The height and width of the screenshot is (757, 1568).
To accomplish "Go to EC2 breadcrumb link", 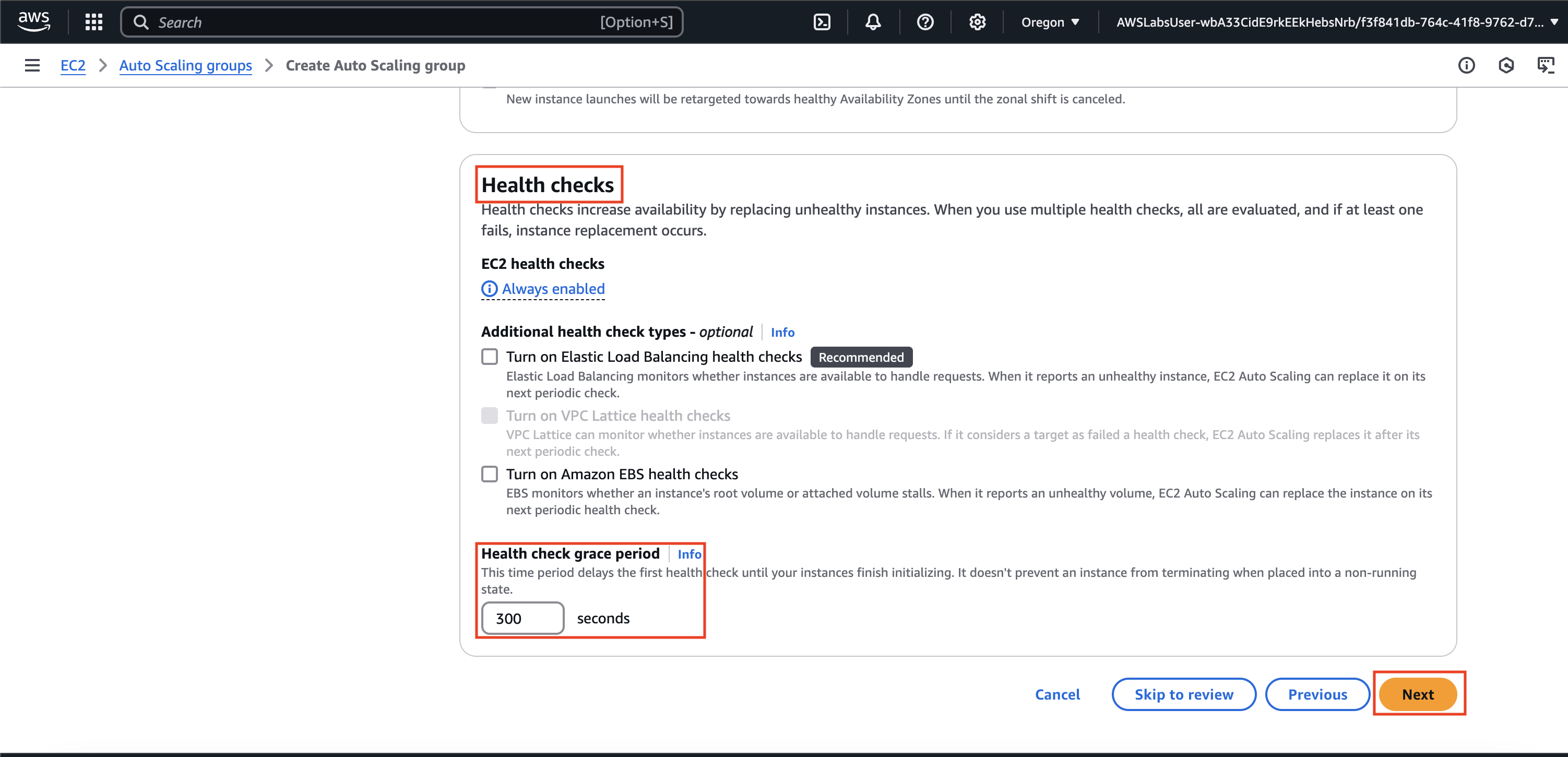I will pyautogui.click(x=73, y=65).
